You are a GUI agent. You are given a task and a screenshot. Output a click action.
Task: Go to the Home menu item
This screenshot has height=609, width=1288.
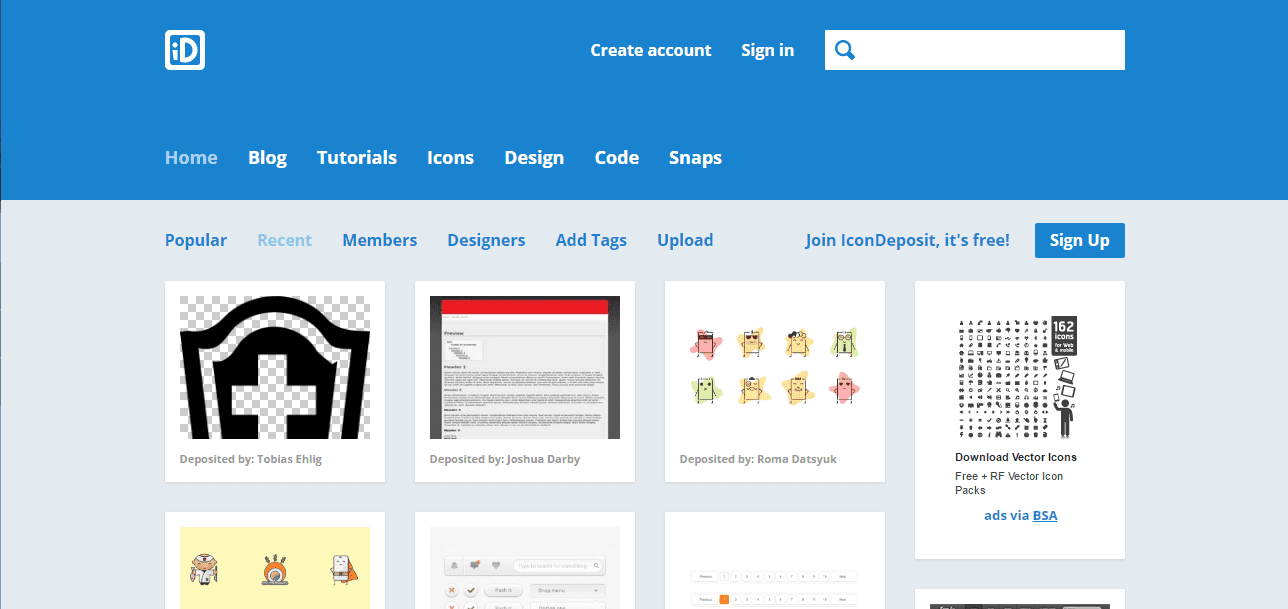pyautogui.click(x=191, y=158)
